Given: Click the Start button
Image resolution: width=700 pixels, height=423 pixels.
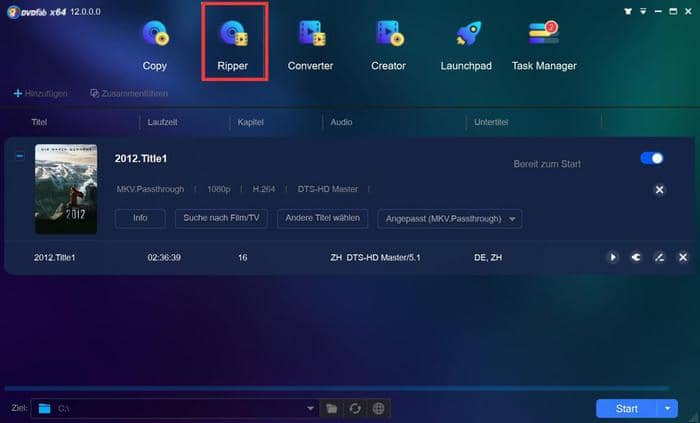Looking at the screenshot, I should coord(626,409).
